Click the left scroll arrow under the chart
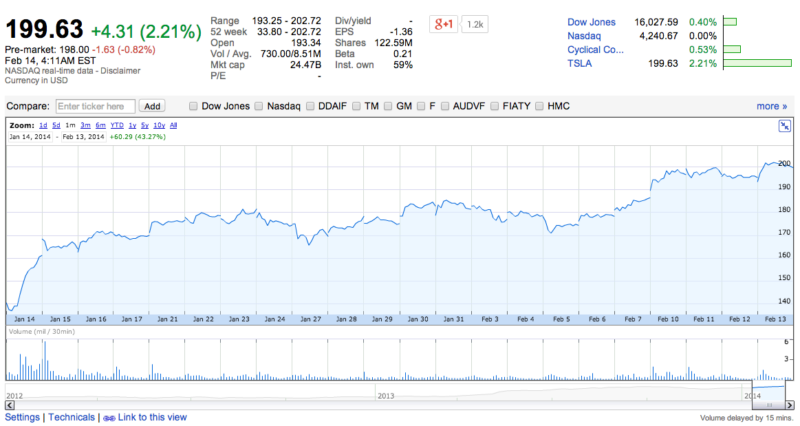 click(x=10, y=405)
